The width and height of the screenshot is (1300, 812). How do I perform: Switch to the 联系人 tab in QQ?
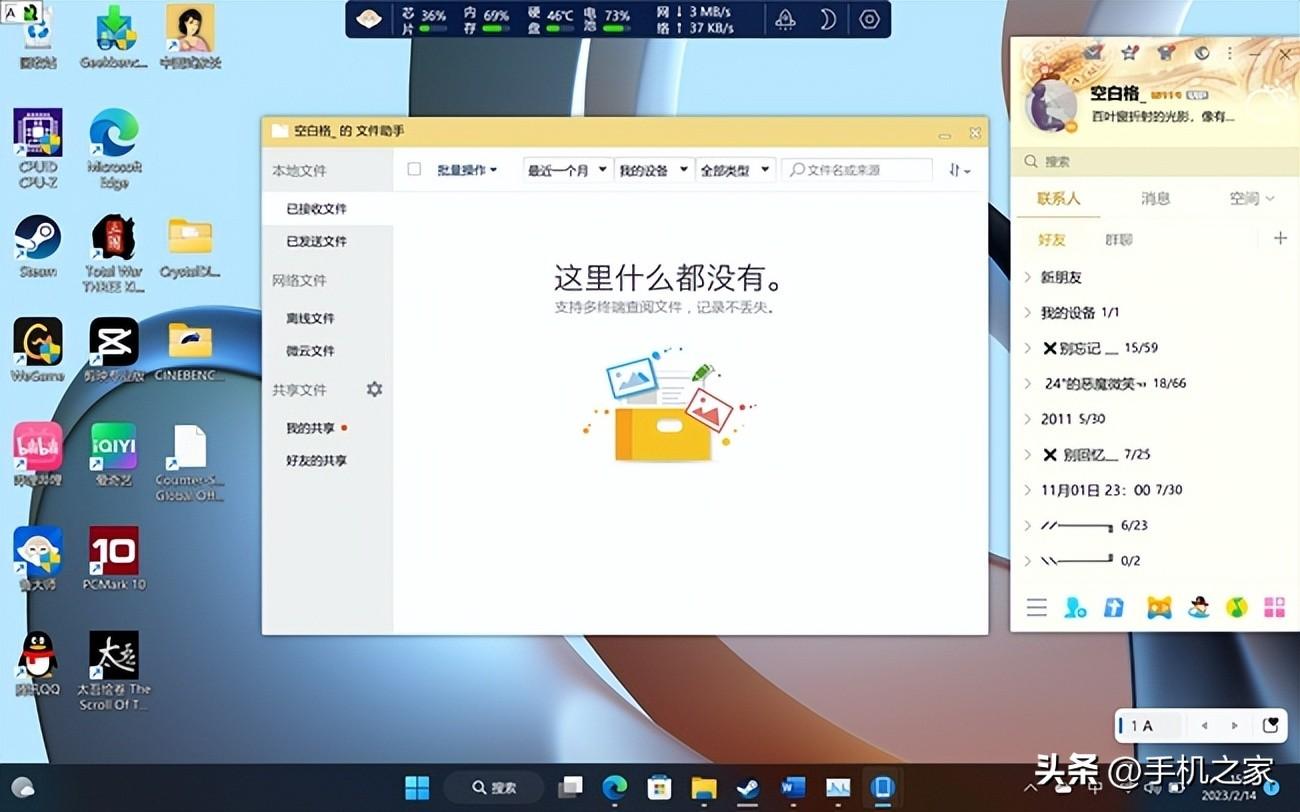[1059, 198]
